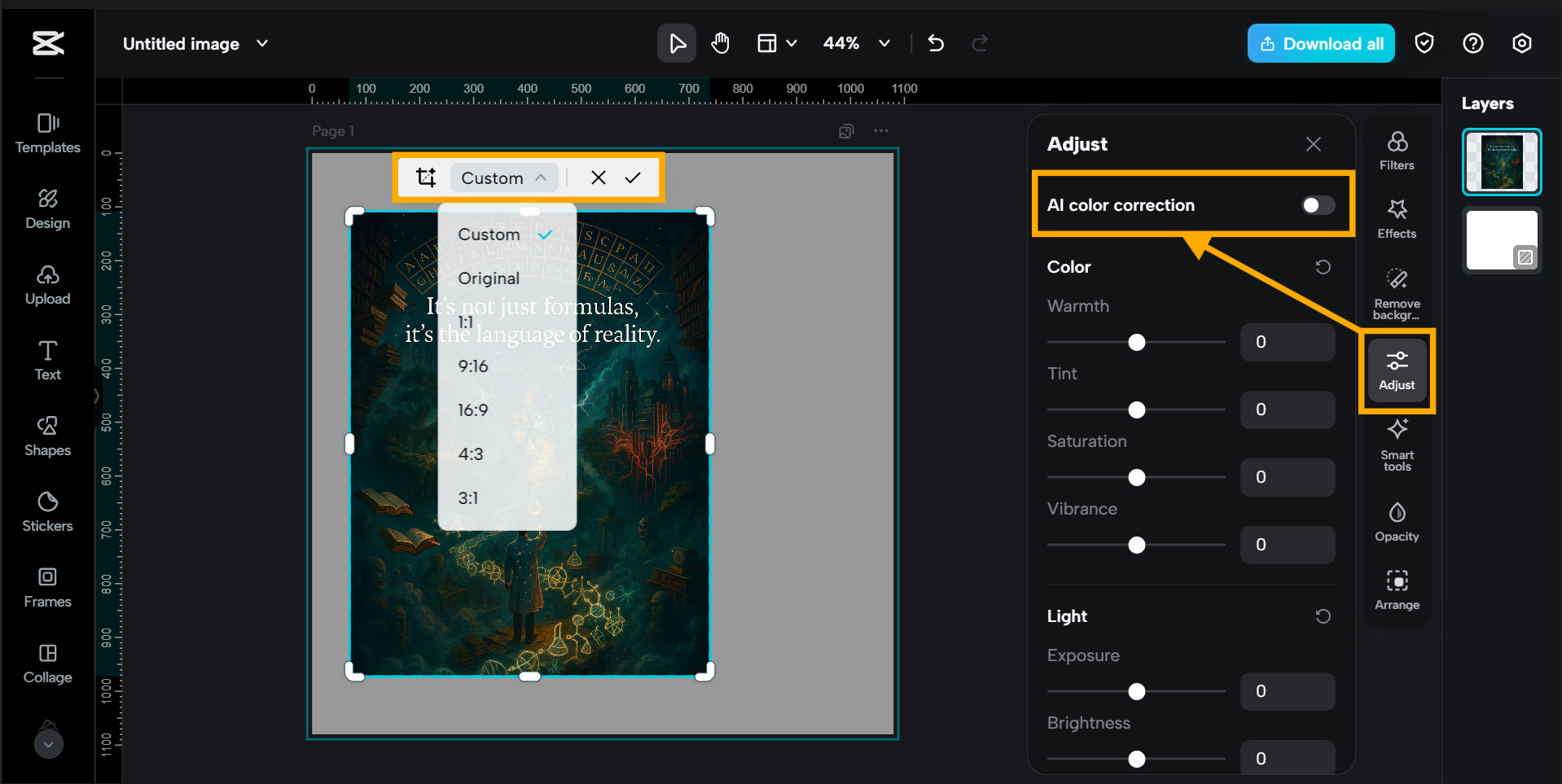
Task: Choose the 9:16 crop ratio
Action: 473,366
